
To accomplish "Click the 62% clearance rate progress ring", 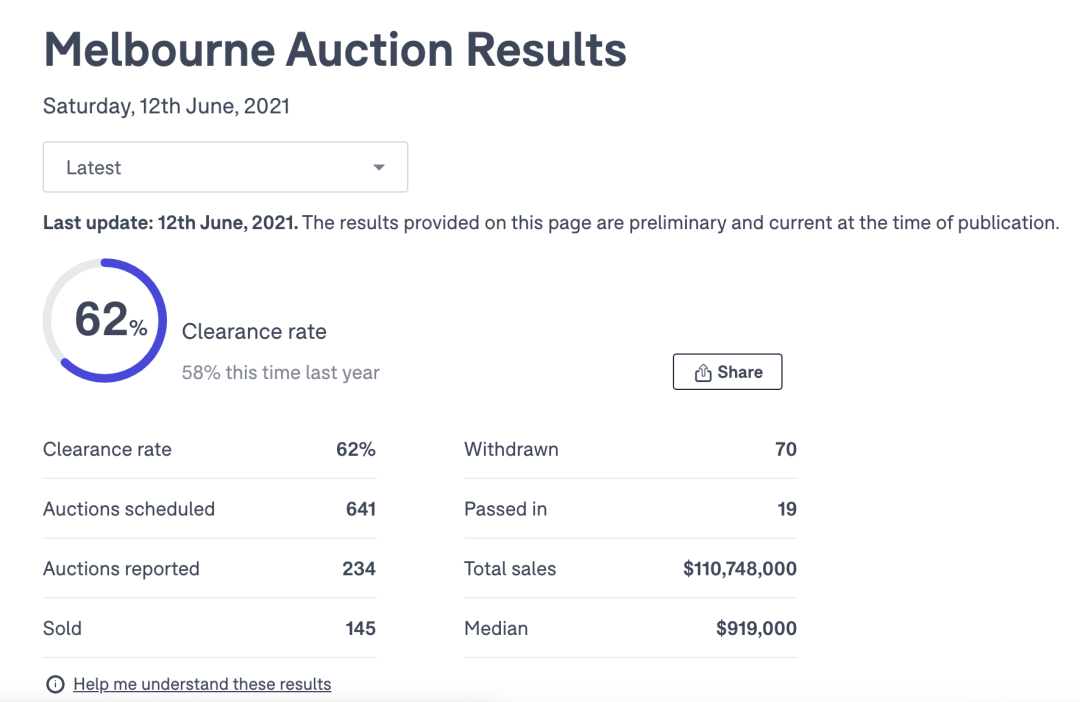I will [105, 320].
